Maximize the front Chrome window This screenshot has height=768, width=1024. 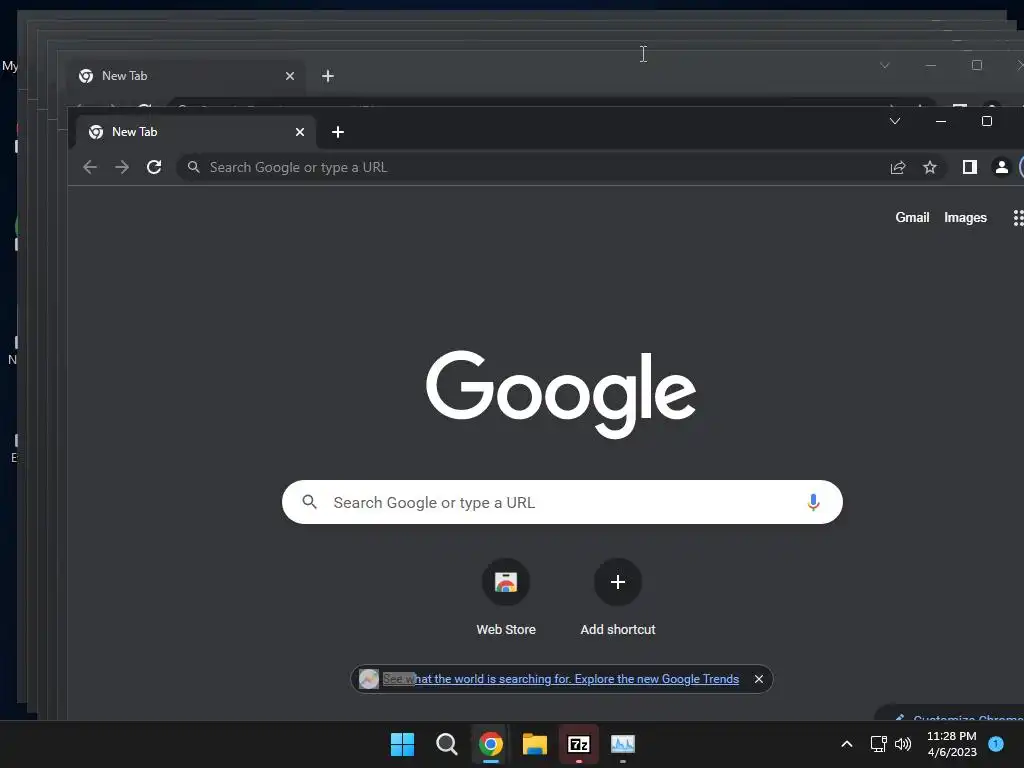point(987,121)
